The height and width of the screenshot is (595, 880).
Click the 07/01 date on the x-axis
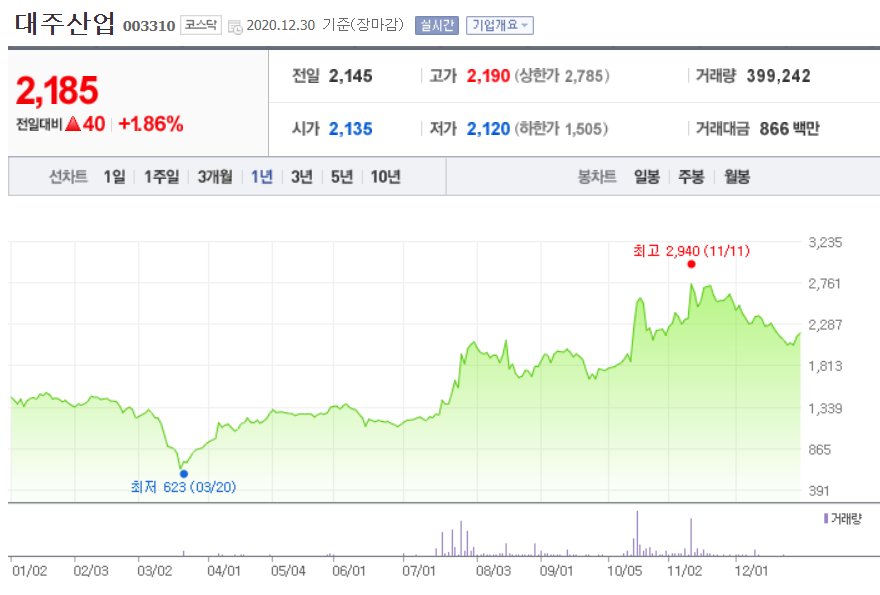[419, 571]
